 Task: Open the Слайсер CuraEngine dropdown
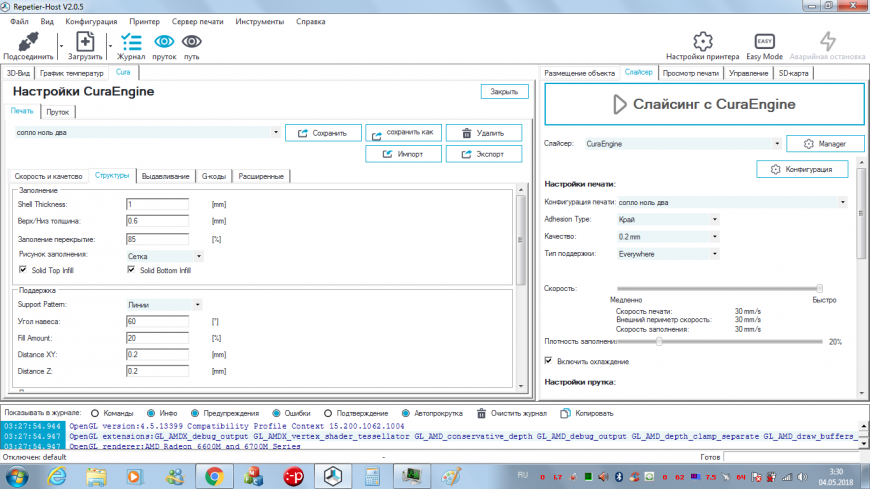(x=777, y=144)
